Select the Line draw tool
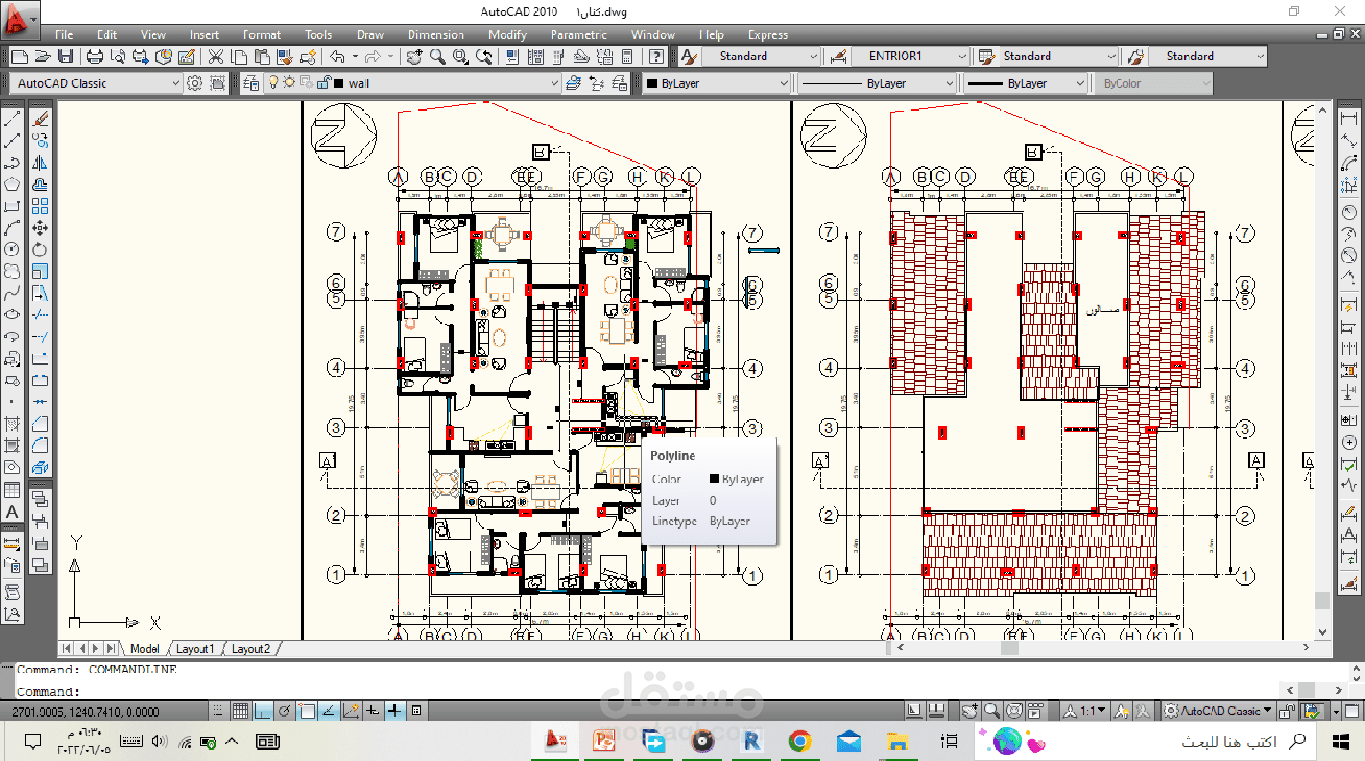 point(12,119)
